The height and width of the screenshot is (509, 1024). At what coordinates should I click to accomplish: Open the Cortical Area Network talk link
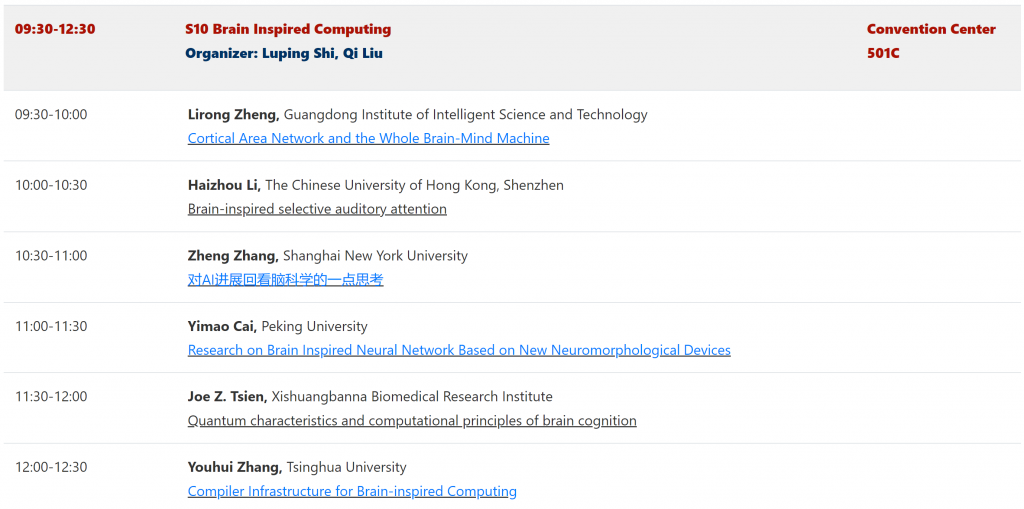click(368, 139)
